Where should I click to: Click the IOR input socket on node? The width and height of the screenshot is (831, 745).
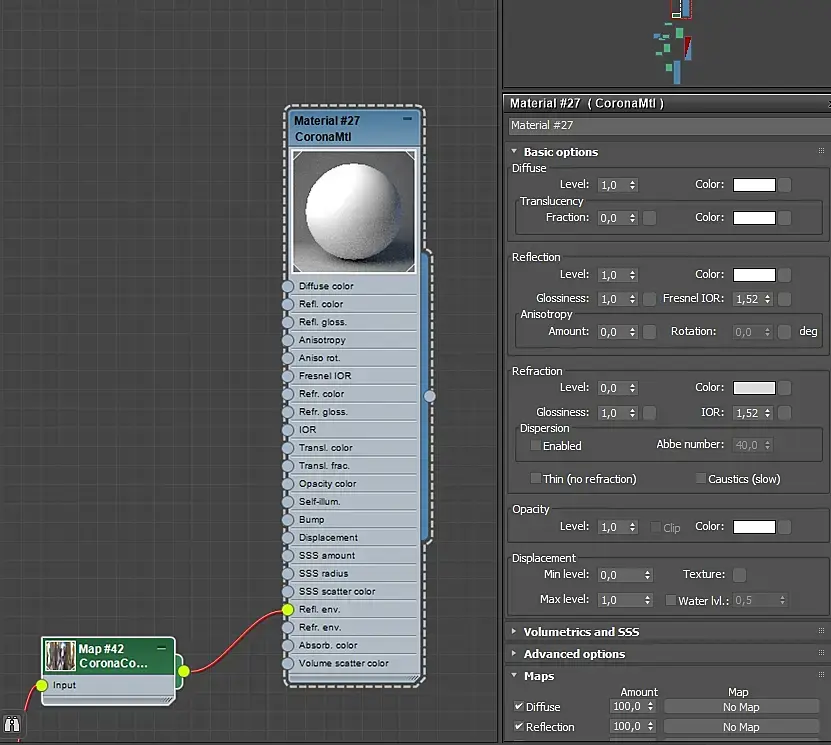(287, 430)
